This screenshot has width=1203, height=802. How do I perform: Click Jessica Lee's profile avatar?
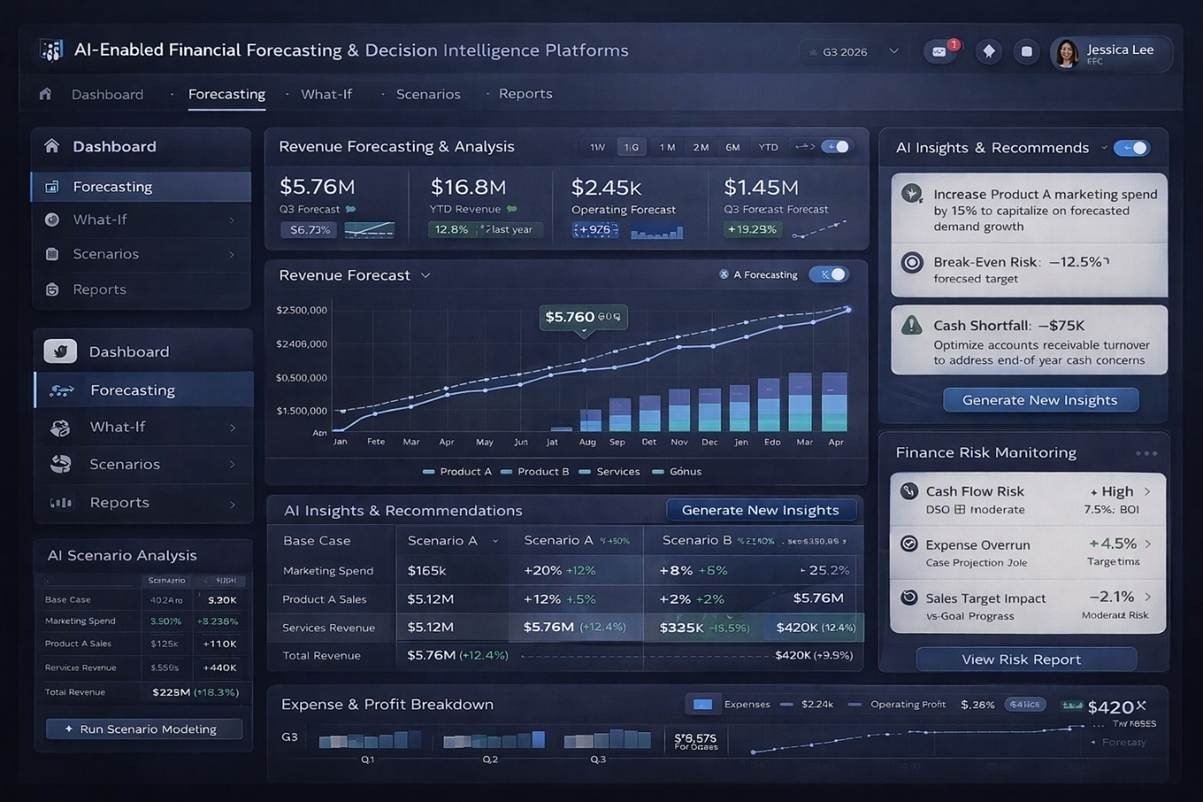[1066, 53]
